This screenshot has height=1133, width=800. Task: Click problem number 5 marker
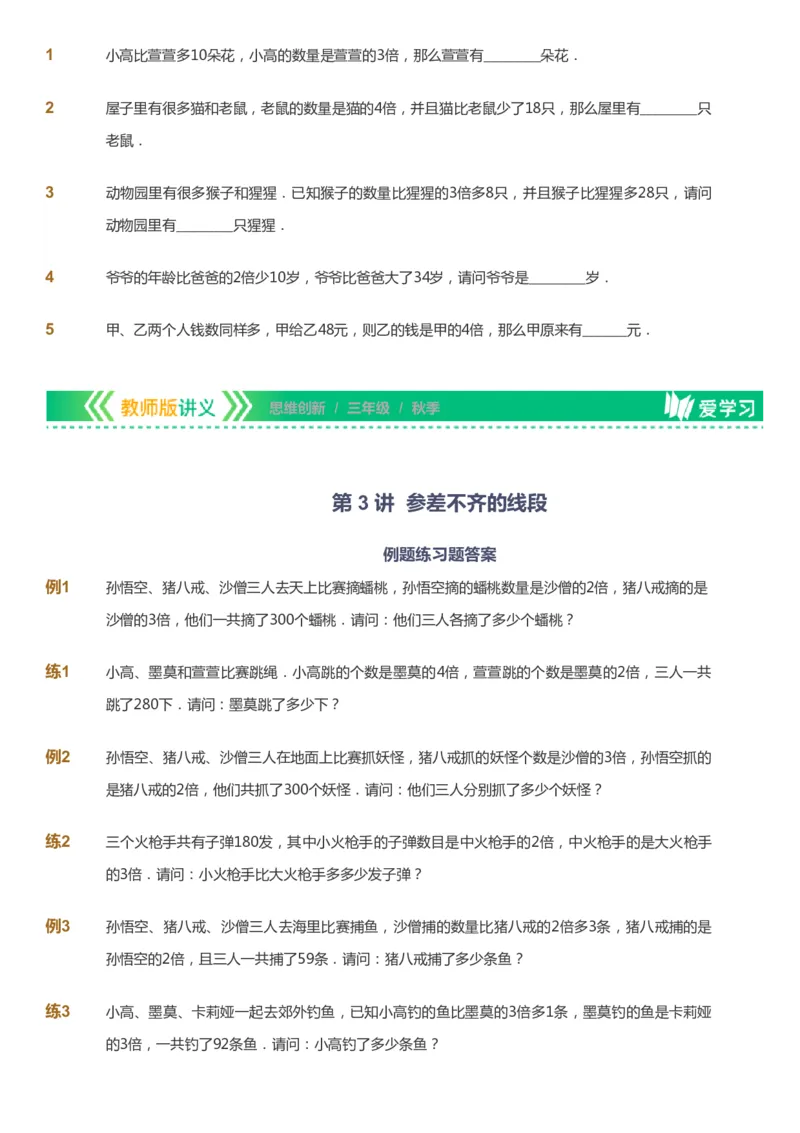[x=51, y=328]
